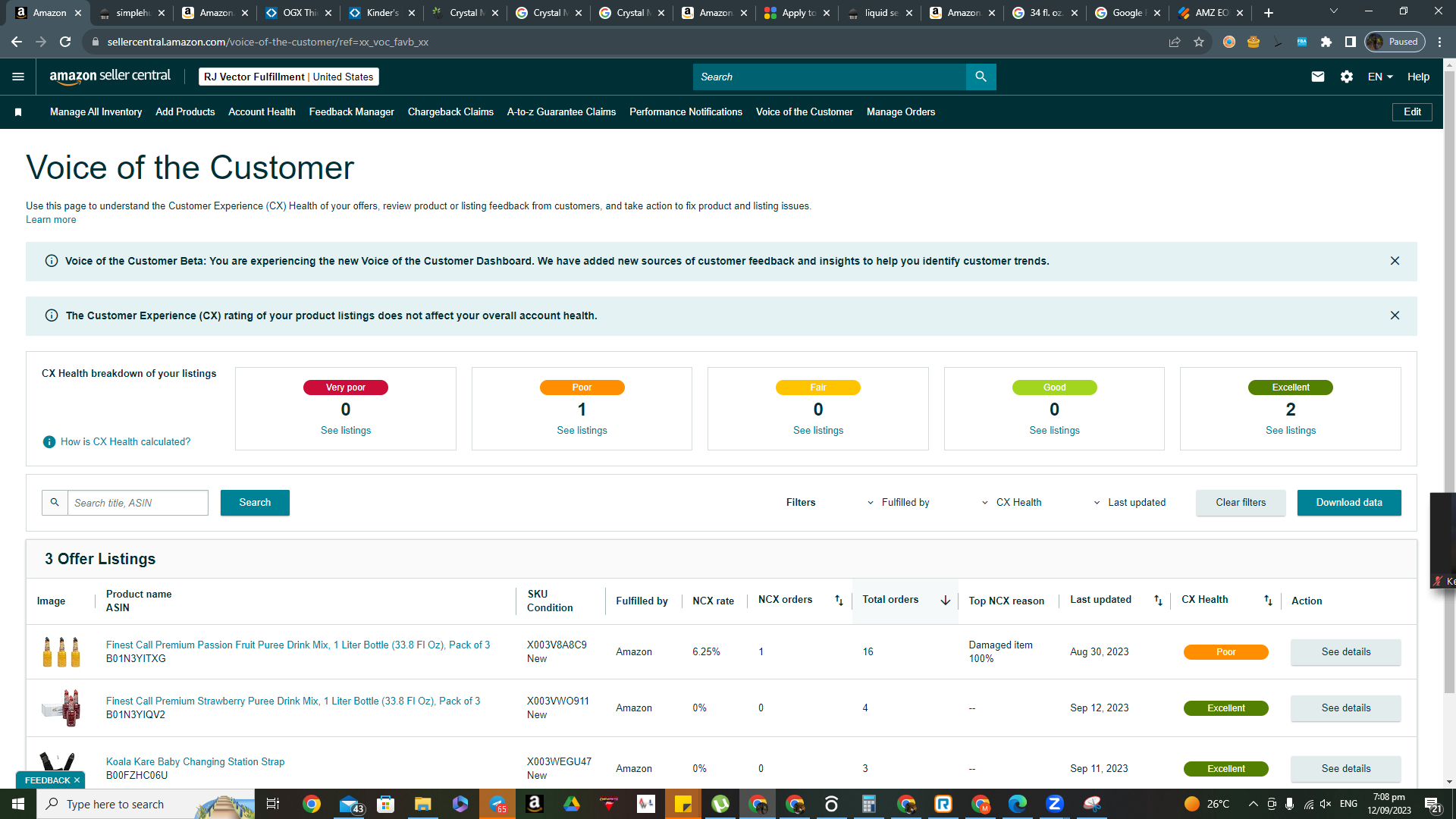Click the Amazon Seller Central logo
This screenshot has width=1456, height=819.
coord(110,77)
